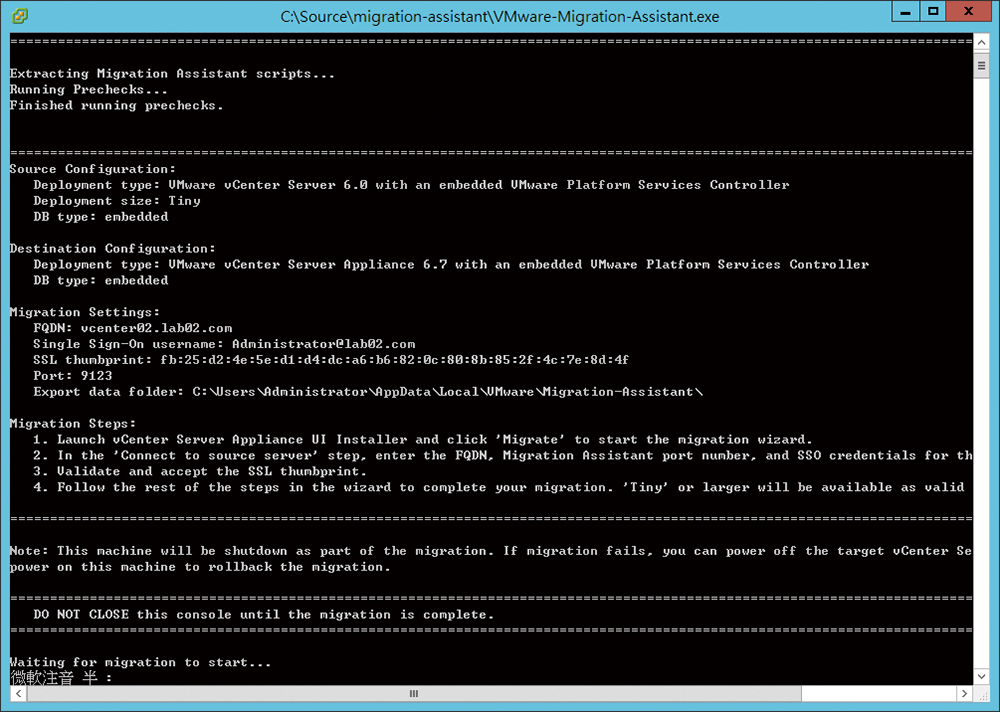Click the Chinese IME status line at bottom
Viewport: 1000px width, 712px height.
point(61,678)
